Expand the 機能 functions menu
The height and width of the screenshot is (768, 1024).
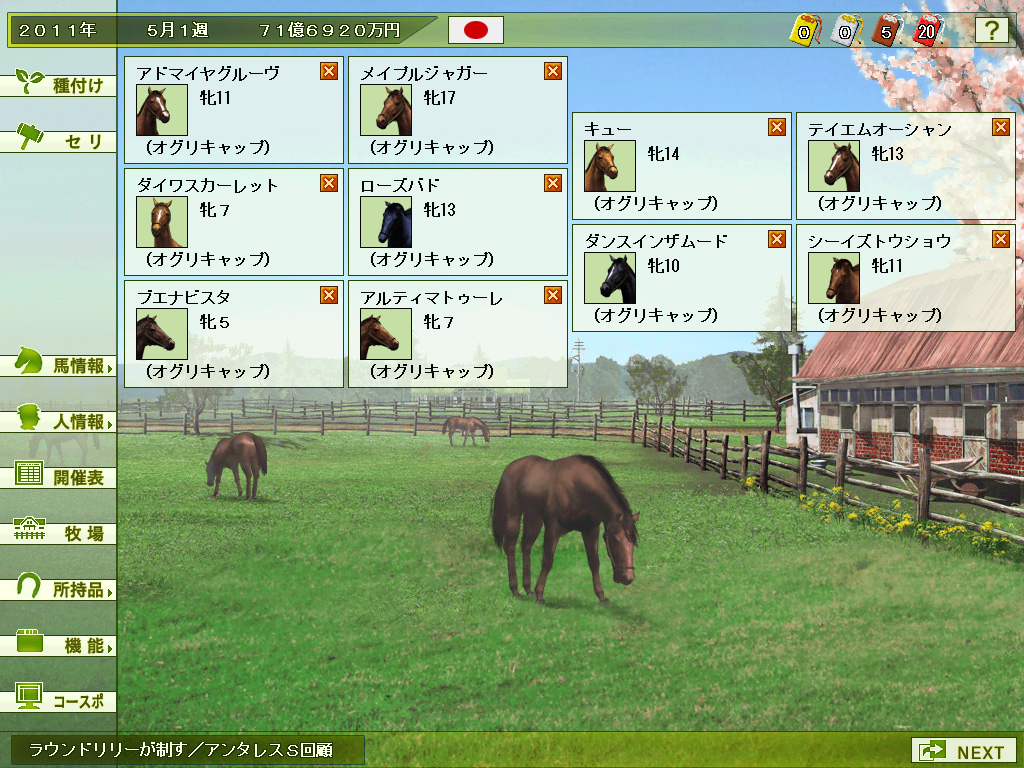[58, 645]
